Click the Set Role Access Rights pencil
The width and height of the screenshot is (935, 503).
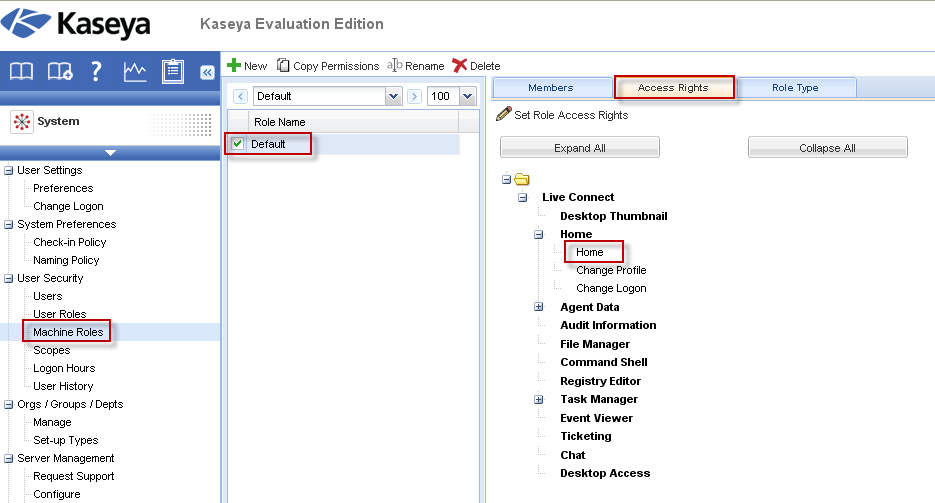tap(504, 115)
